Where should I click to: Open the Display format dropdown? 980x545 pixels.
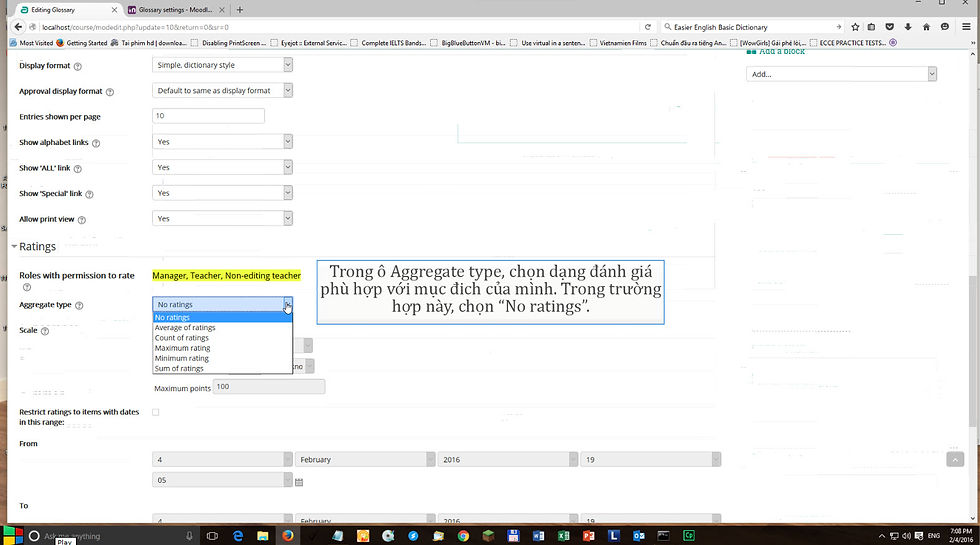pos(222,65)
